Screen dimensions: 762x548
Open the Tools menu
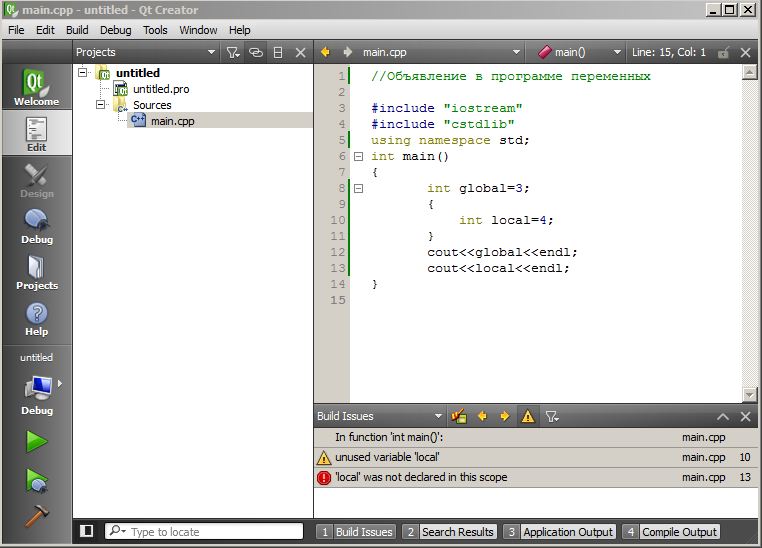pyautogui.click(x=155, y=30)
